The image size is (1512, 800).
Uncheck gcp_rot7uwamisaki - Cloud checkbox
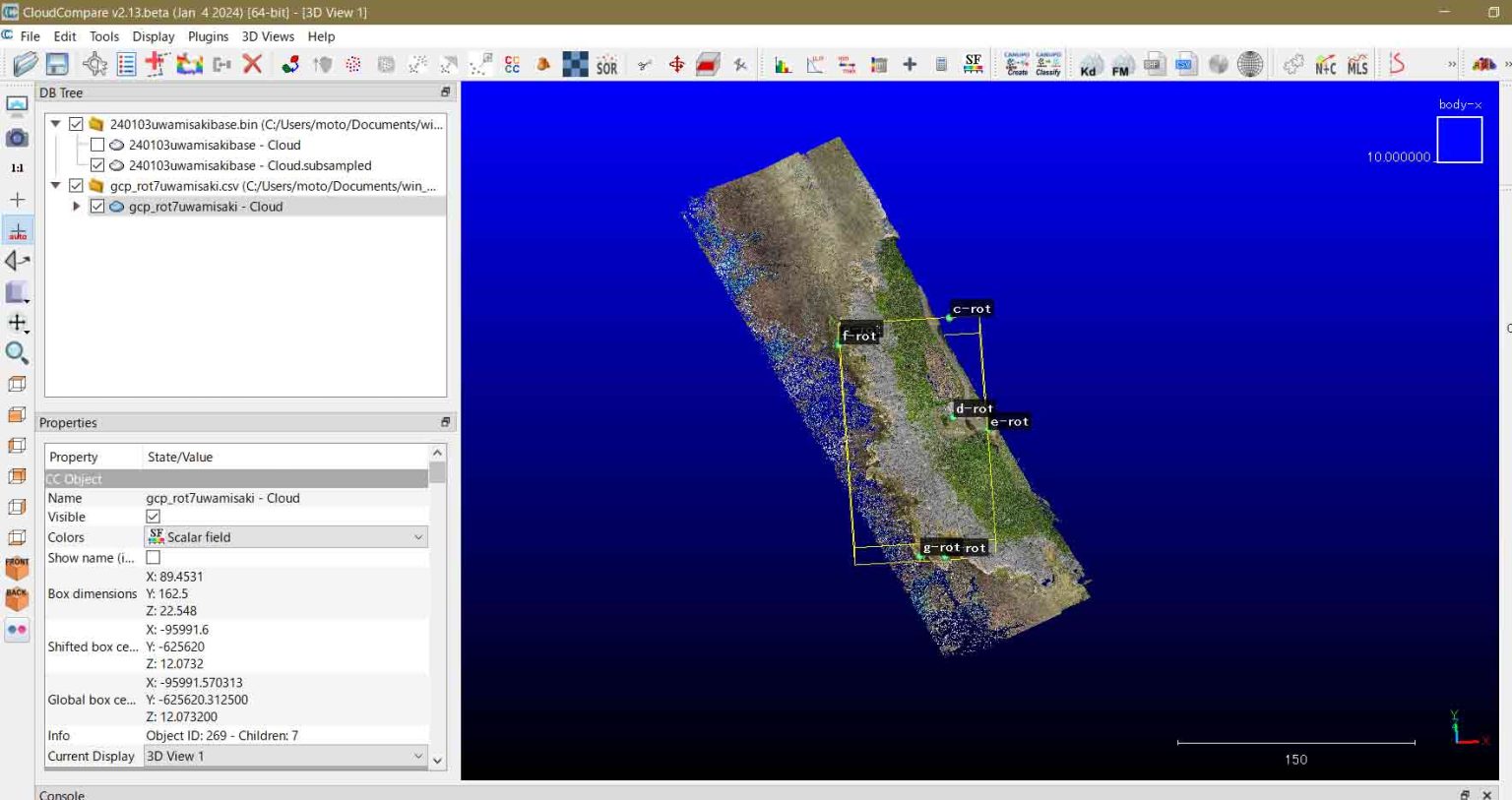pos(96,207)
